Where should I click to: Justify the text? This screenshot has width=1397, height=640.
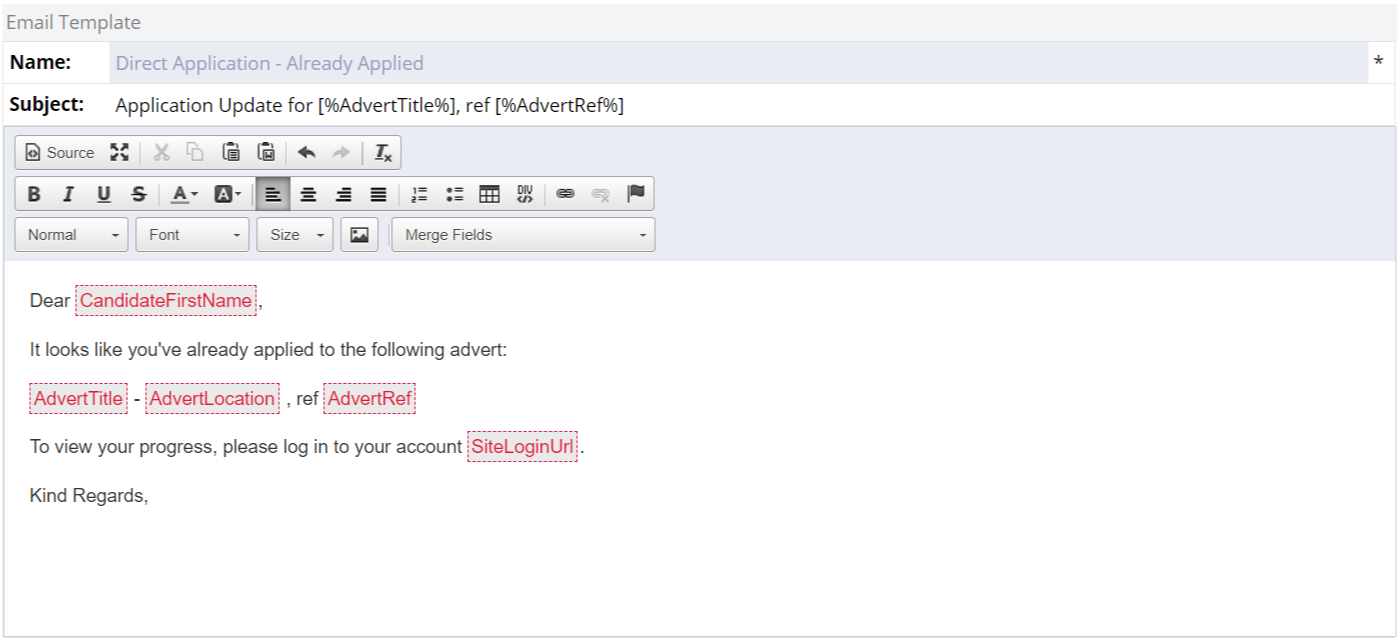click(378, 194)
